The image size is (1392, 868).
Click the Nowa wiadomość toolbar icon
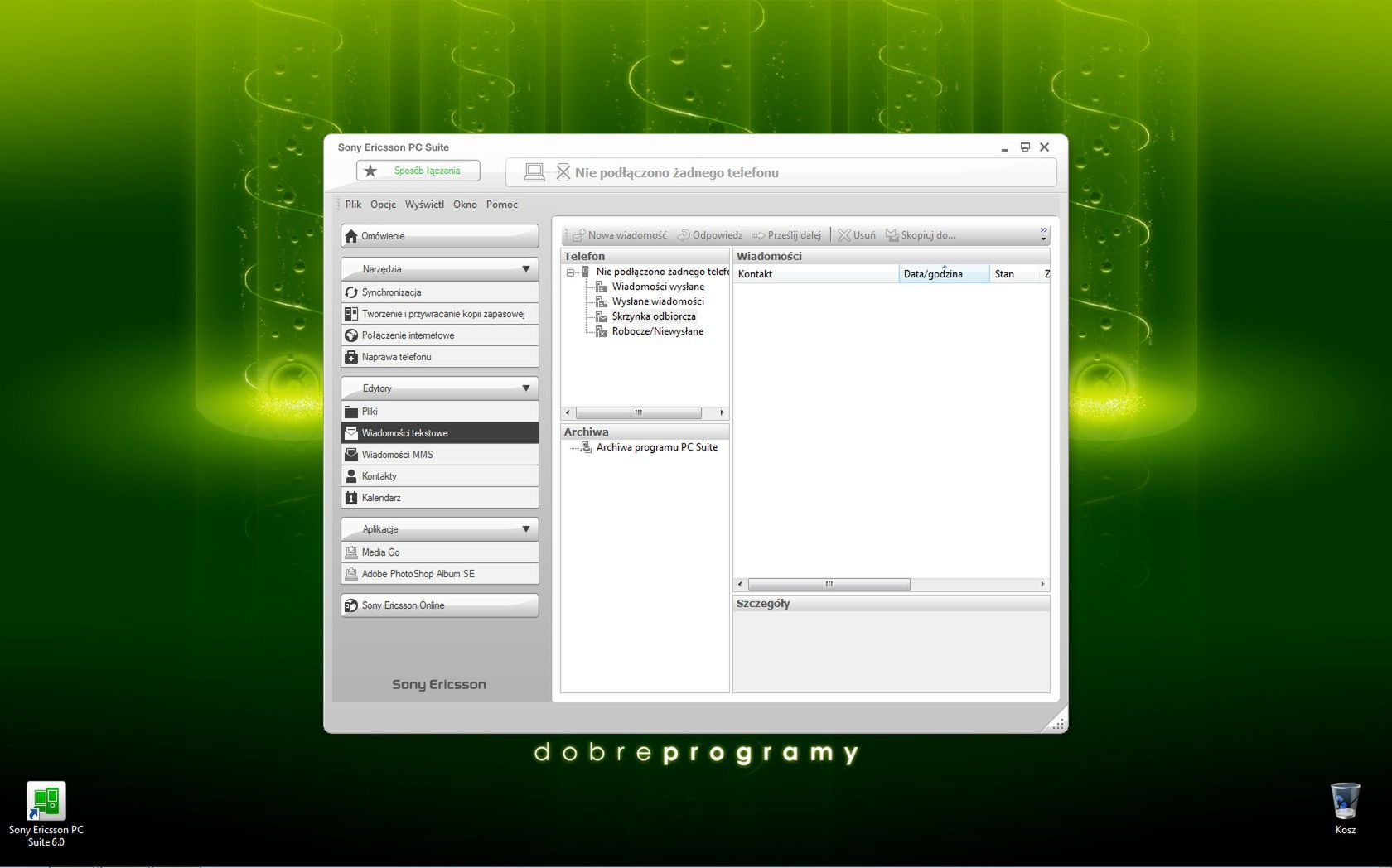[578, 235]
